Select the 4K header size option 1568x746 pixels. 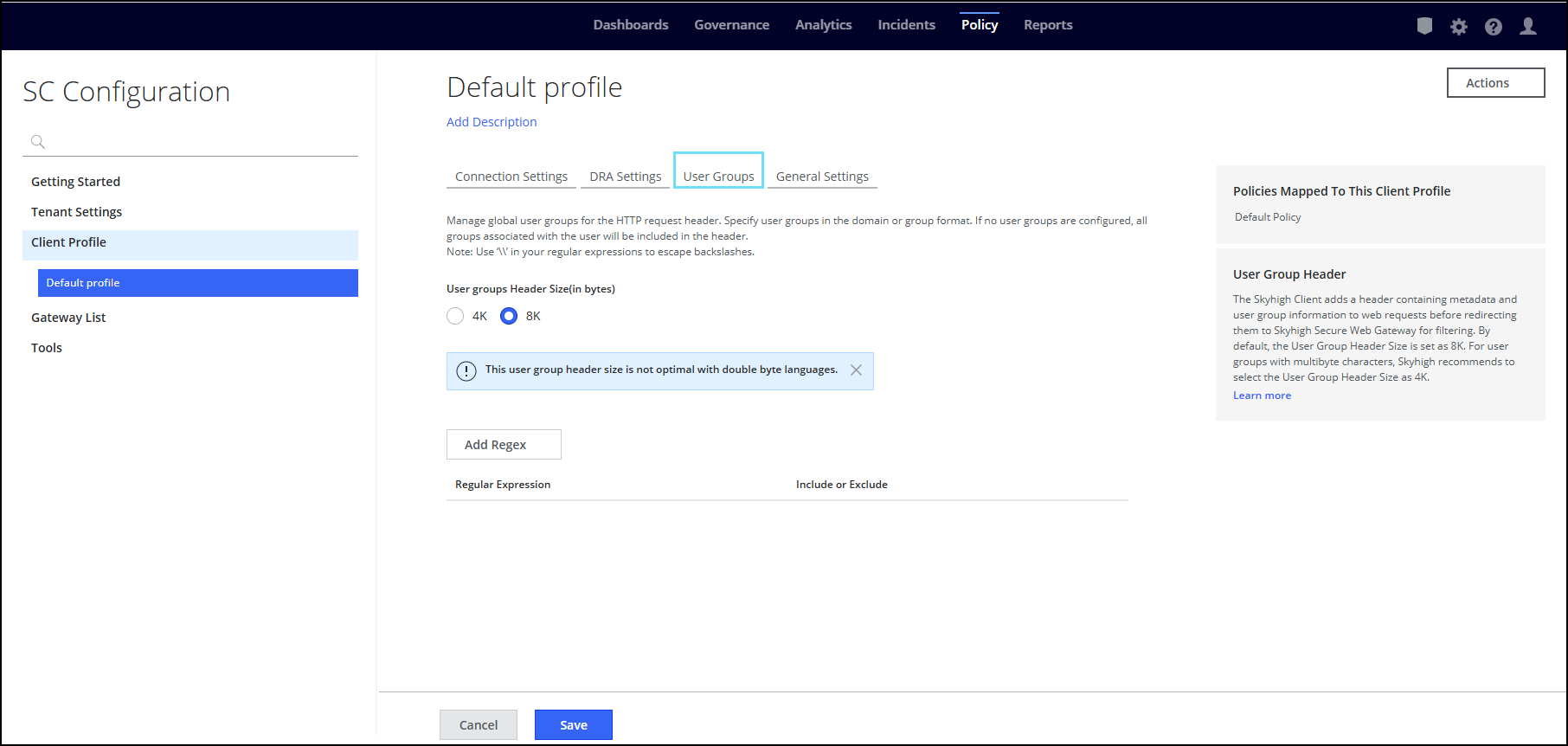pyautogui.click(x=455, y=316)
